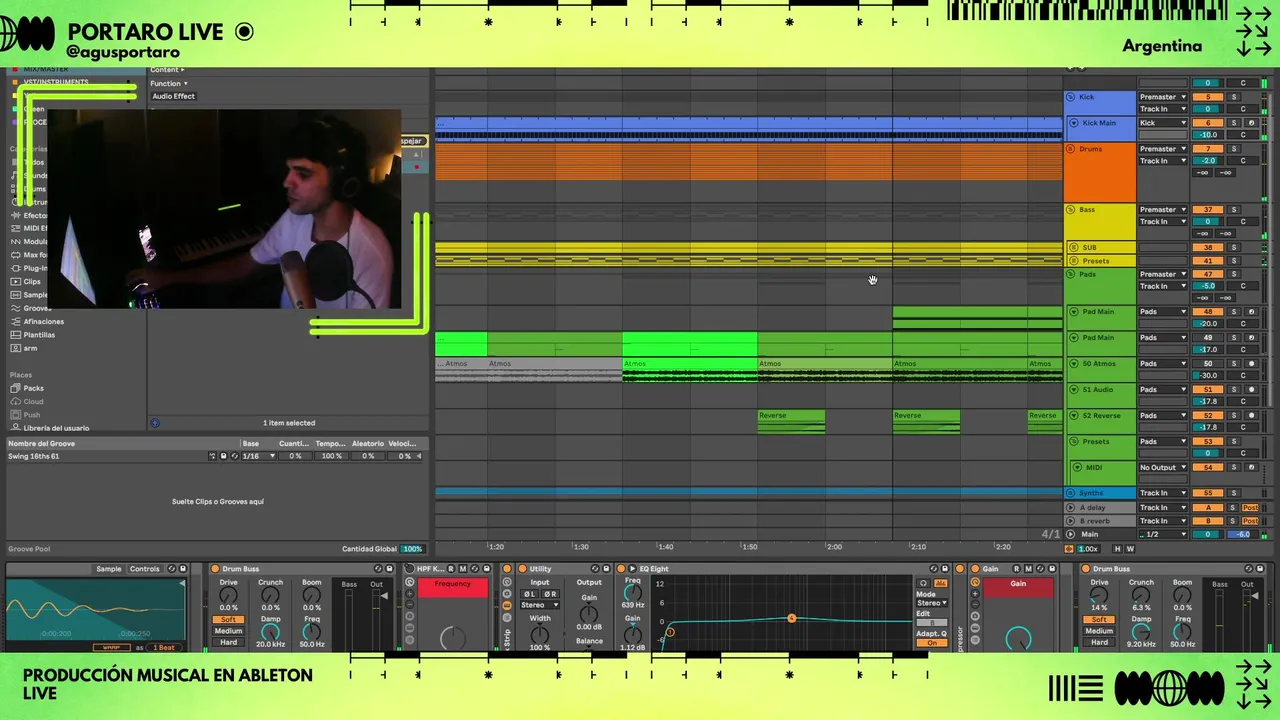
Task: Select Audio Effect filter tag
Action: pyautogui.click(x=174, y=96)
